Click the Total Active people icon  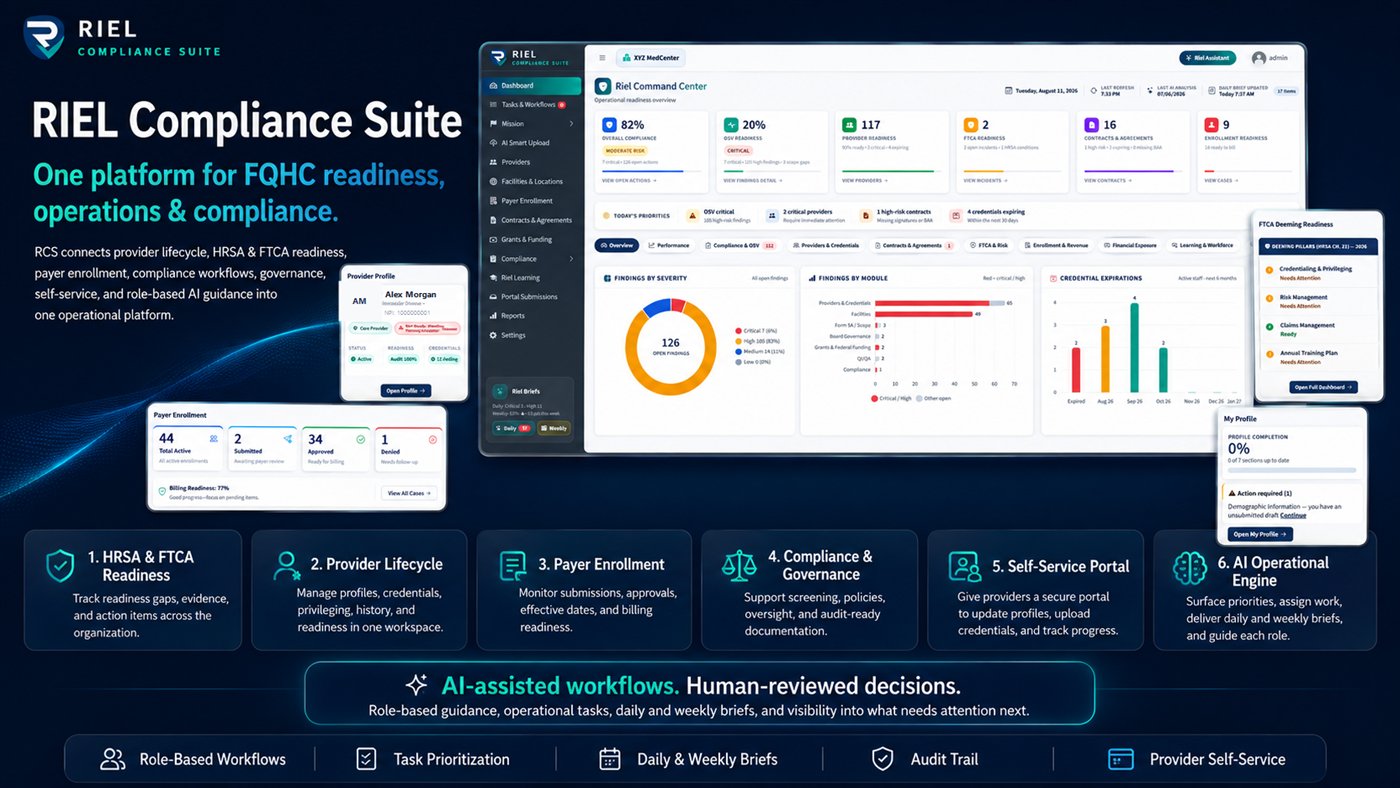[x=214, y=438]
